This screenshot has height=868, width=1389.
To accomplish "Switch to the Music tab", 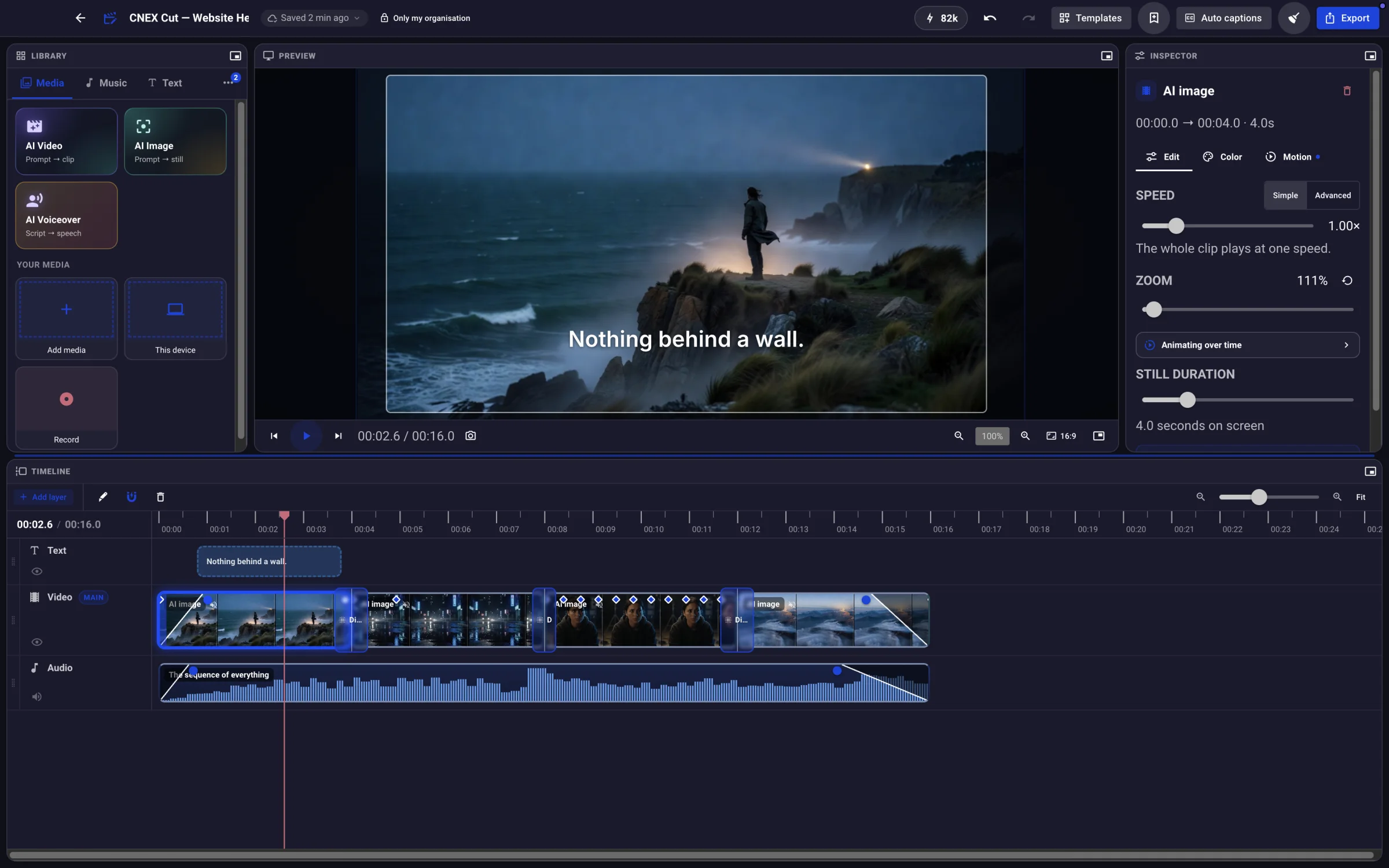I will point(106,83).
